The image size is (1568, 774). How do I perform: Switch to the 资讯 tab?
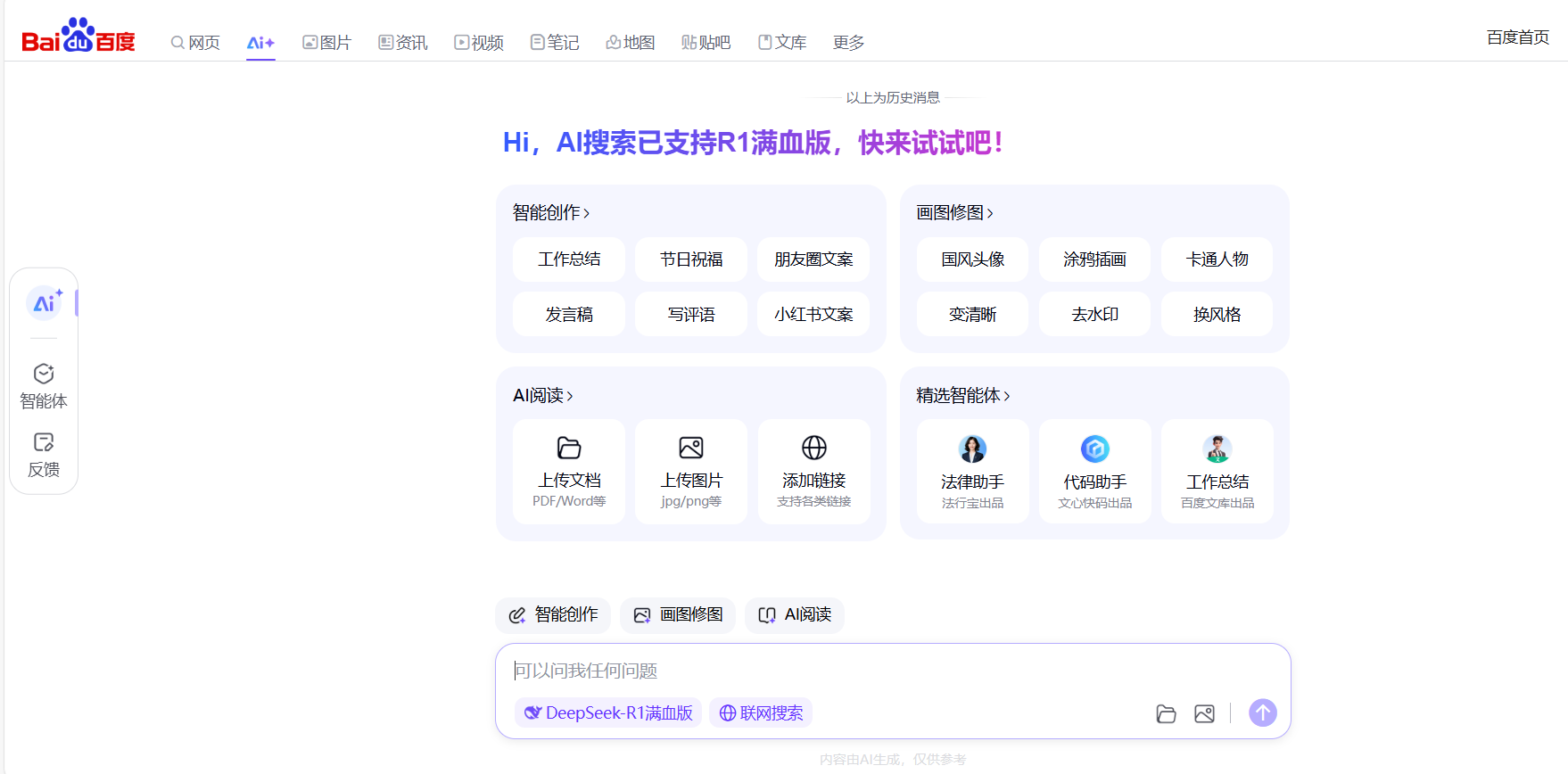point(402,42)
